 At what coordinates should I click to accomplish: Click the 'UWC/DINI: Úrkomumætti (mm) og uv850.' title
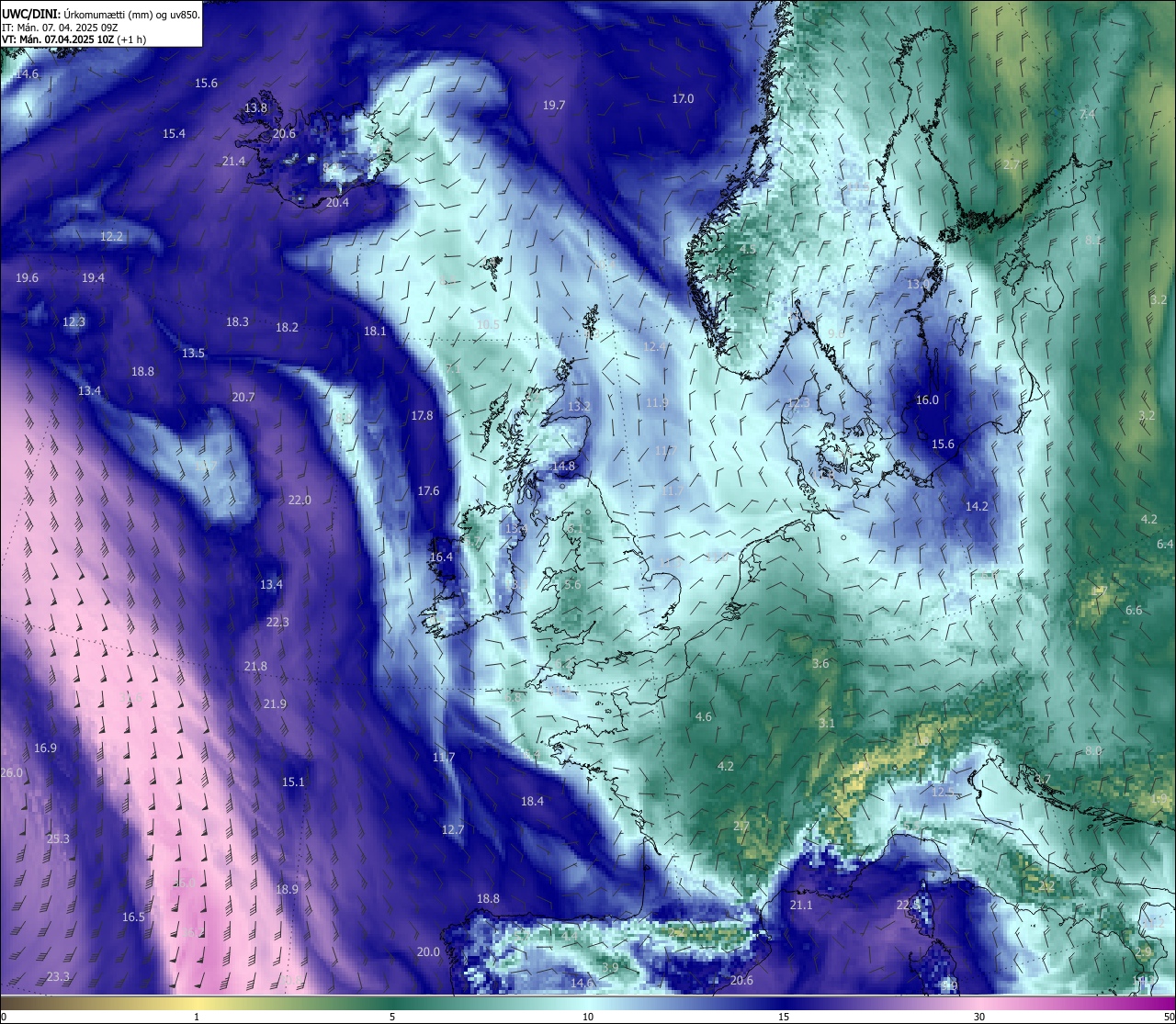(101, 15)
